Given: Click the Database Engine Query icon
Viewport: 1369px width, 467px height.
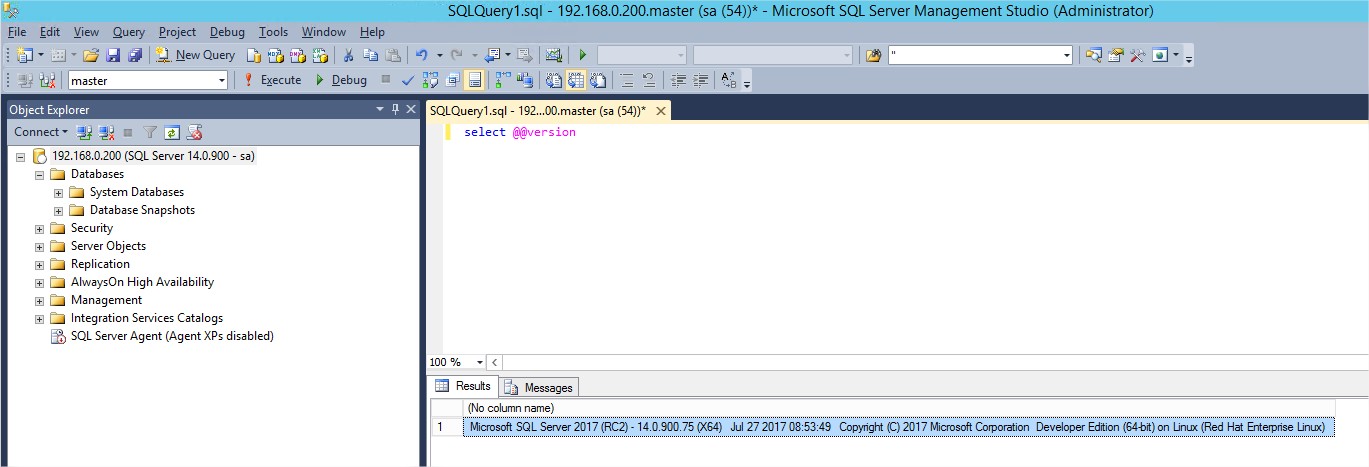Looking at the screenshot, I should (x=254, y=55).
